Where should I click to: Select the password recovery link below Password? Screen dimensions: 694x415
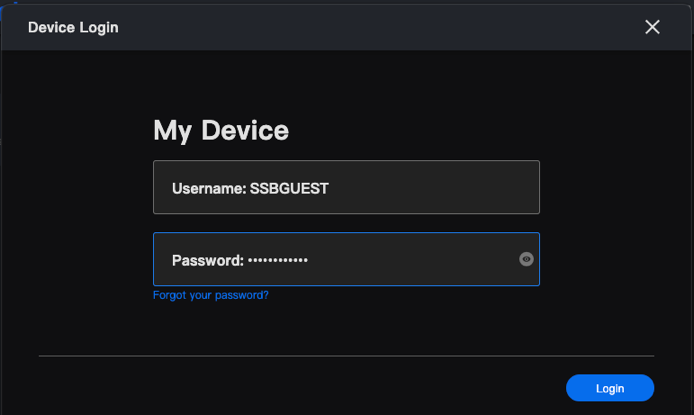click(x=211, y=295)
